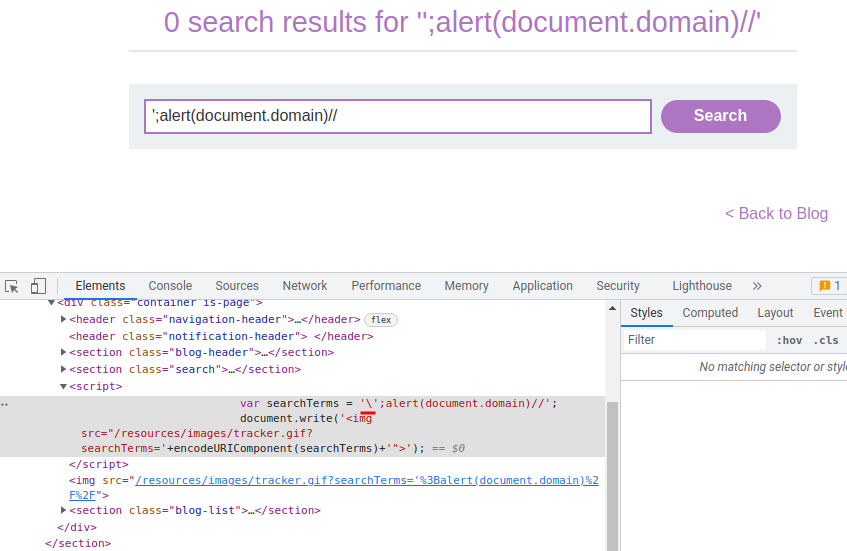Open the issues warning badge

829,286
